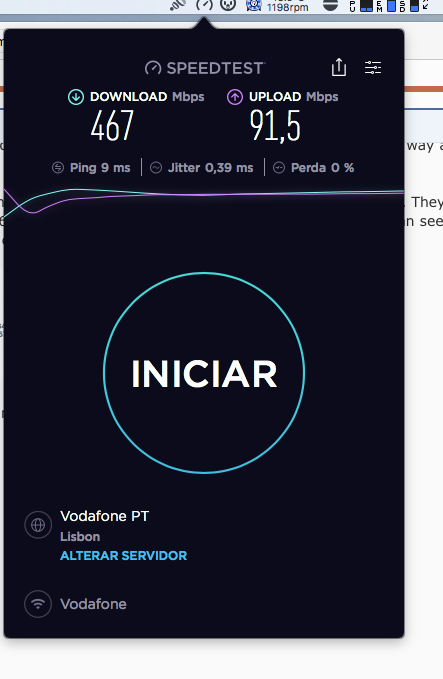
Task: Click the memory usage meter in menu bar
Action: pyautogui.click(x=386, y=6)
